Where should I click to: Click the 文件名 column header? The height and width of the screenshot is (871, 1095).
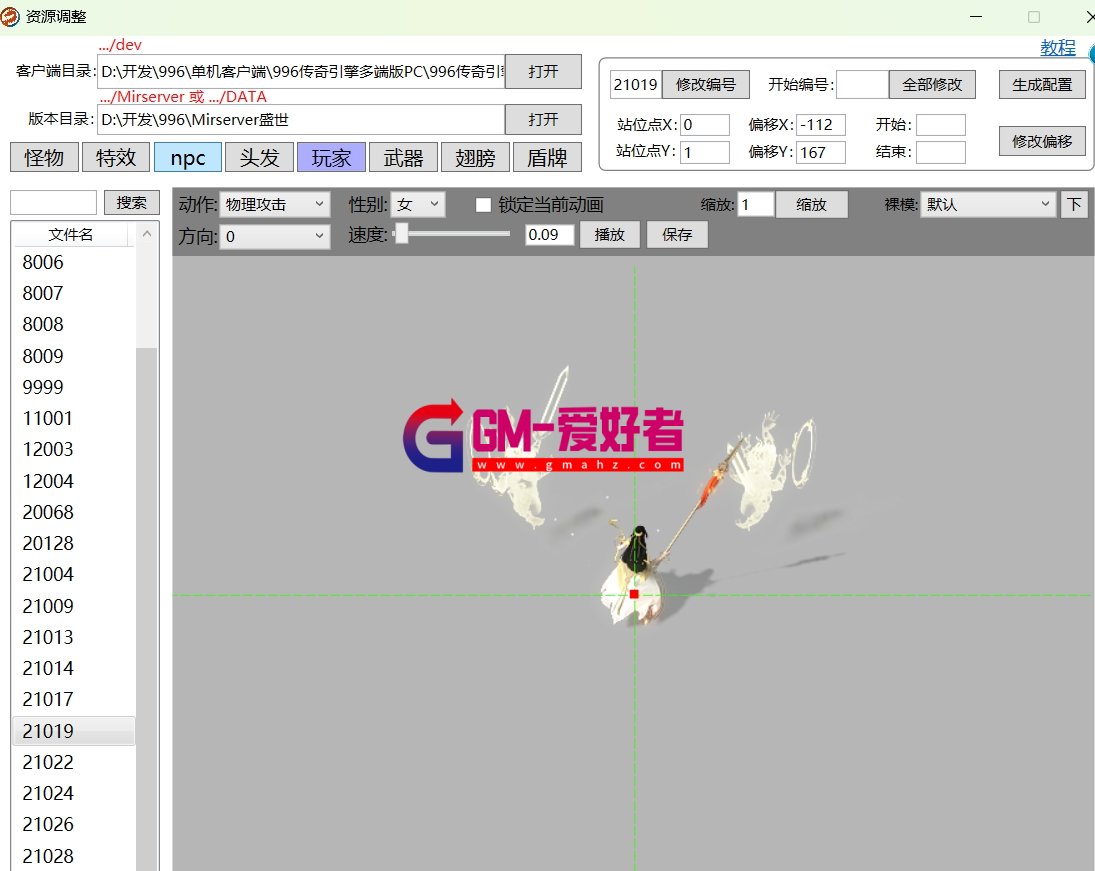(x=71, y=235)
